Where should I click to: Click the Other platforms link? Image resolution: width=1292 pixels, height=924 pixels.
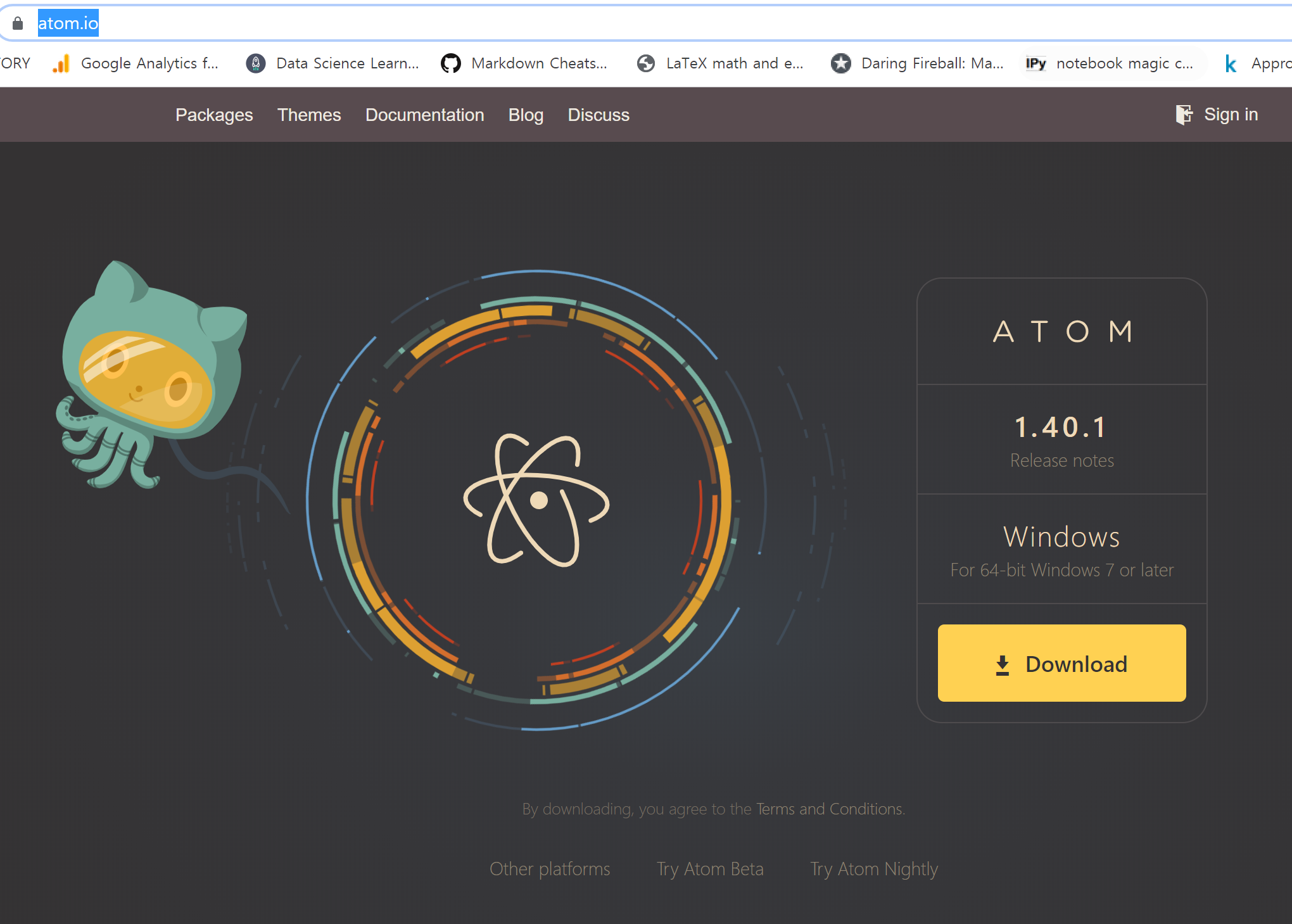click(x=550, y=869)
